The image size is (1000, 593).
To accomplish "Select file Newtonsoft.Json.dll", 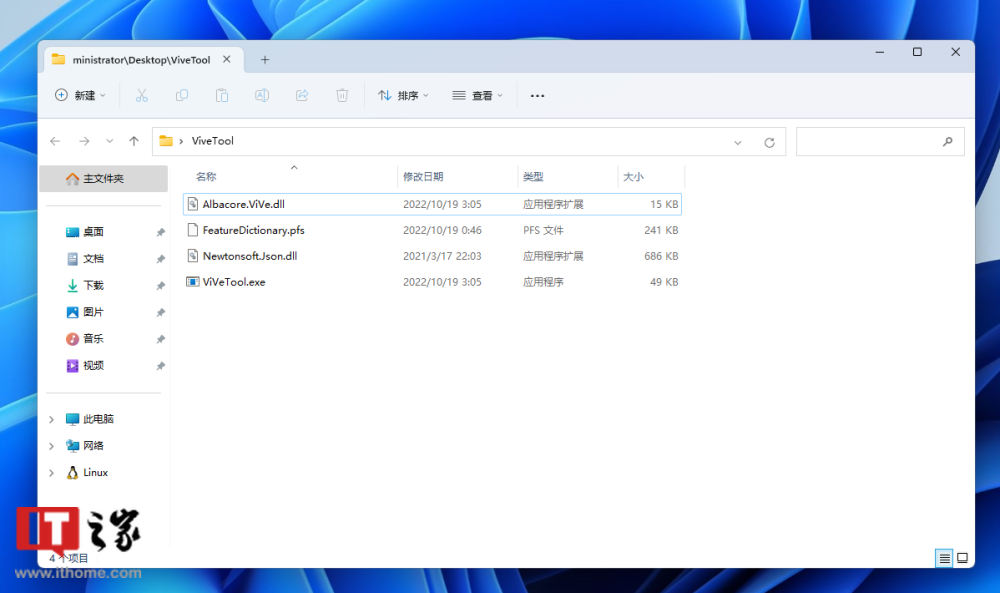I will (432, 256).
